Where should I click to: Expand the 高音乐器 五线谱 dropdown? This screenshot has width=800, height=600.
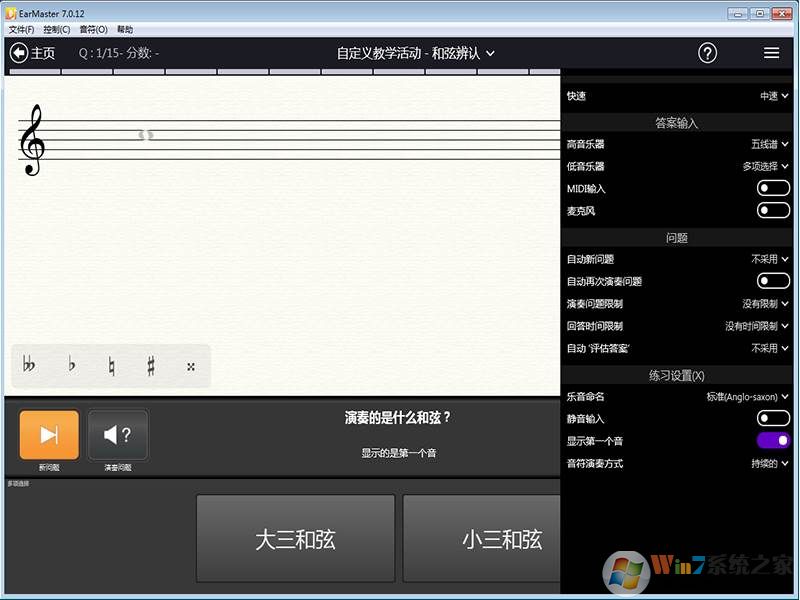click(x=769, y=144)
